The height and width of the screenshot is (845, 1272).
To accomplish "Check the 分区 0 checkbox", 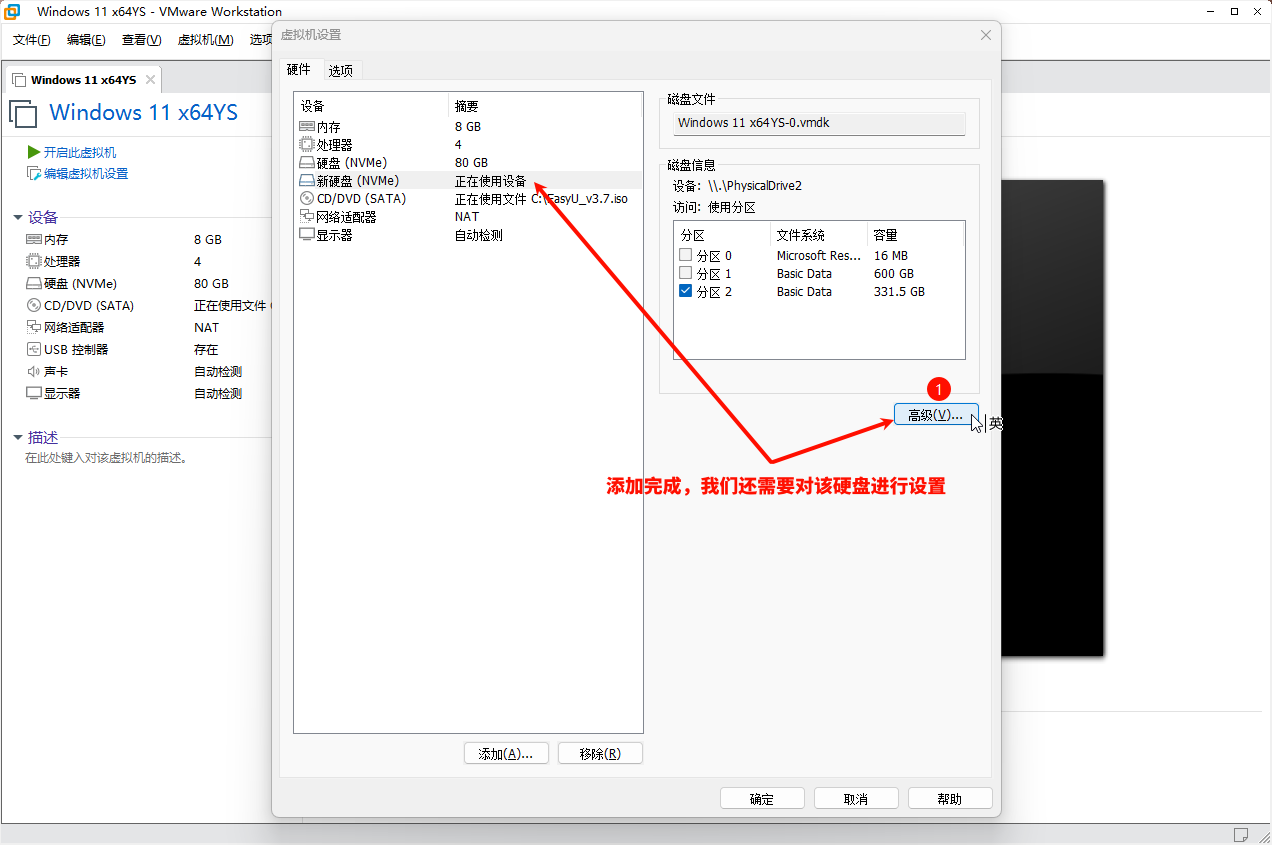I will click(685, 256).
